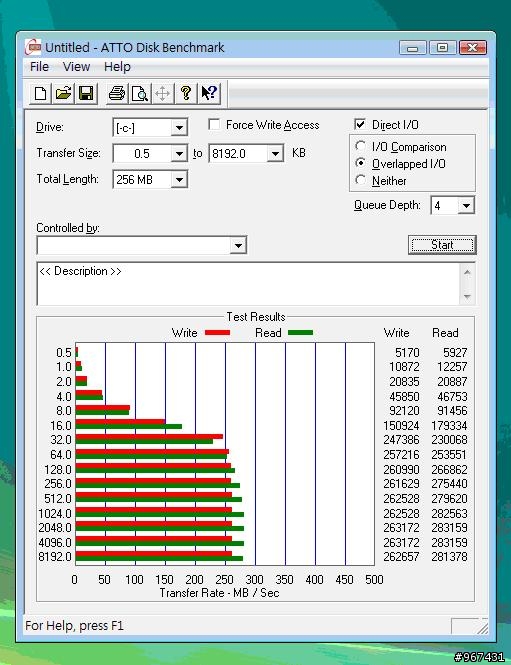
Task: Click the four-arrow move icon
Action: 162,93
